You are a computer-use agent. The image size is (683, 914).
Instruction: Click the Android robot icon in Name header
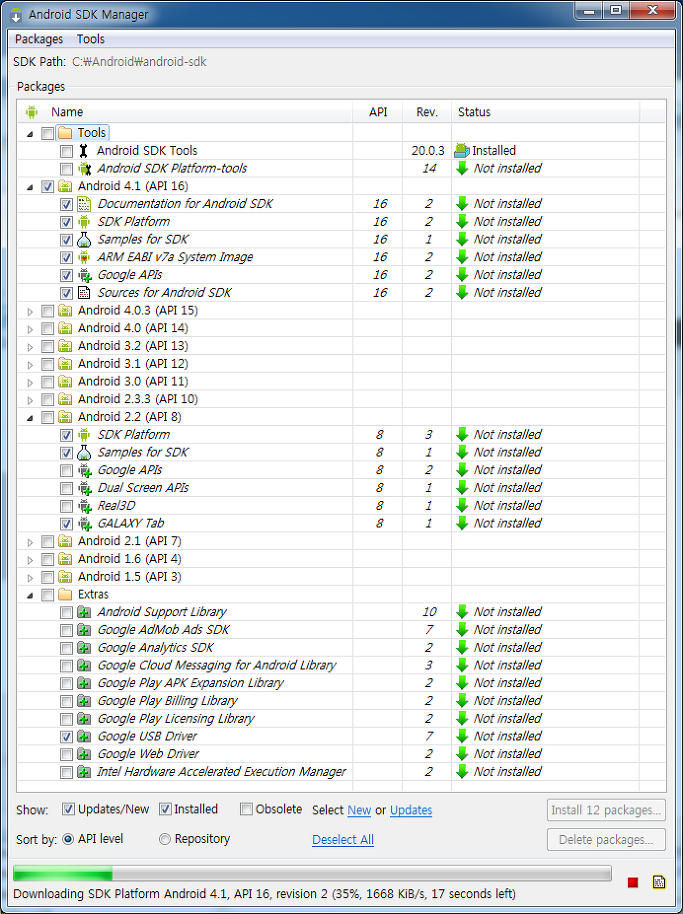tap(31, 112)
